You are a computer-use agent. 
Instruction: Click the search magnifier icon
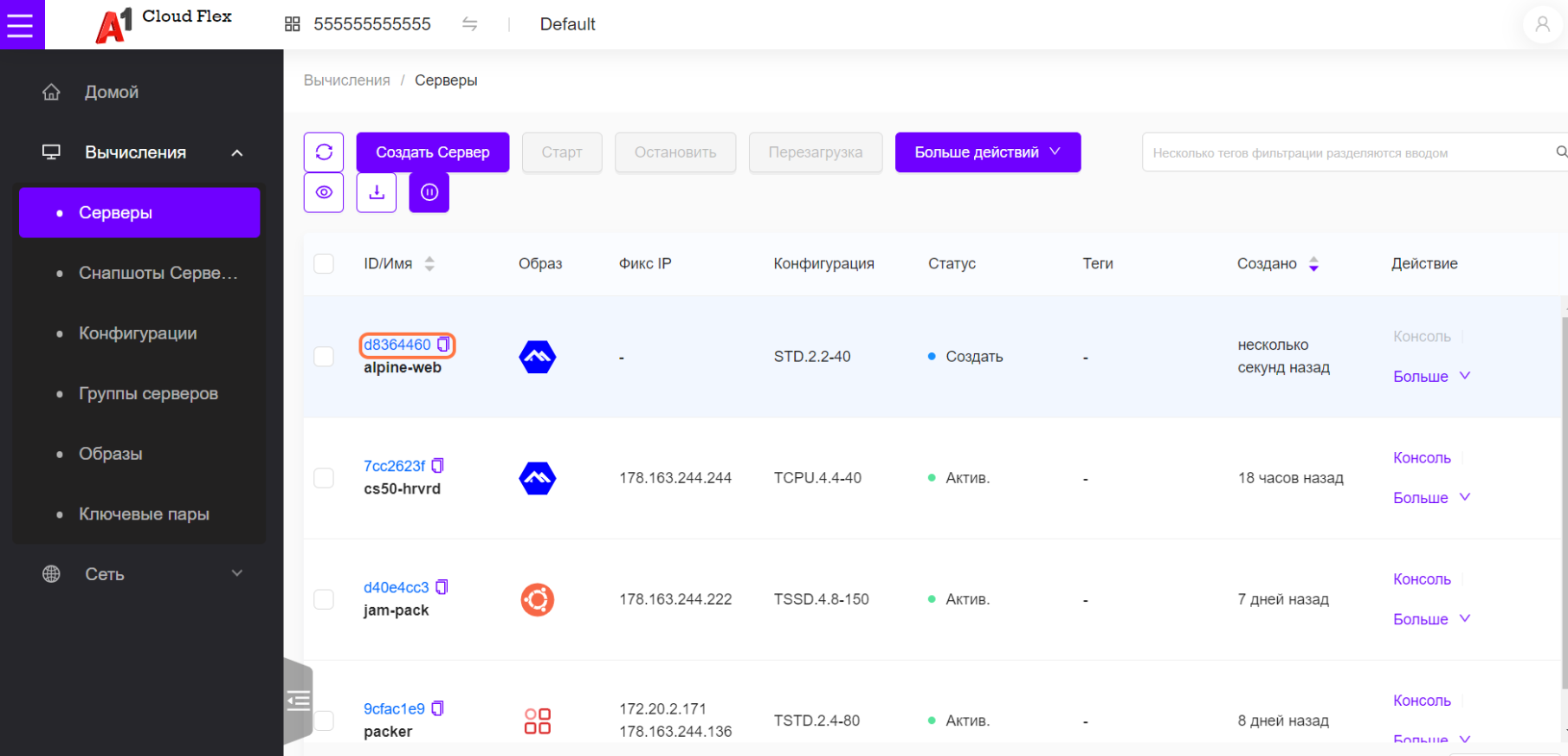tap(1561, 152)
